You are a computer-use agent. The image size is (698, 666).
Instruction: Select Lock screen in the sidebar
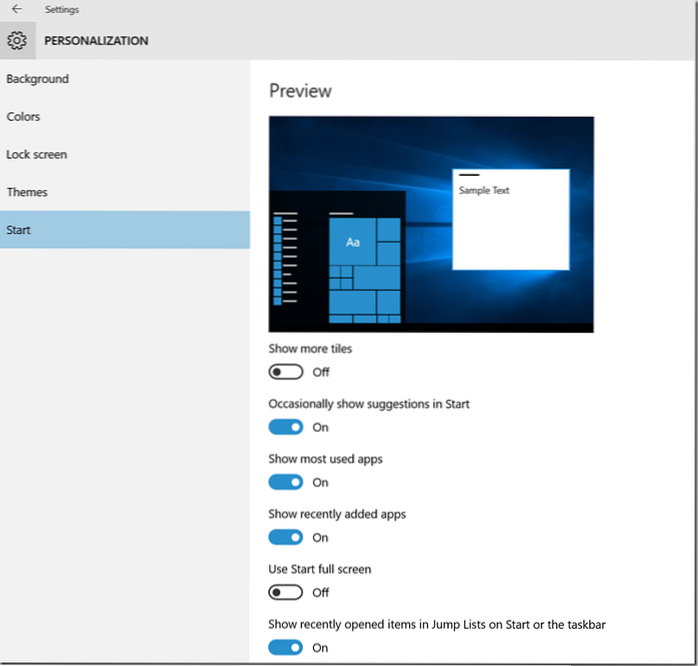pos(36,155)
